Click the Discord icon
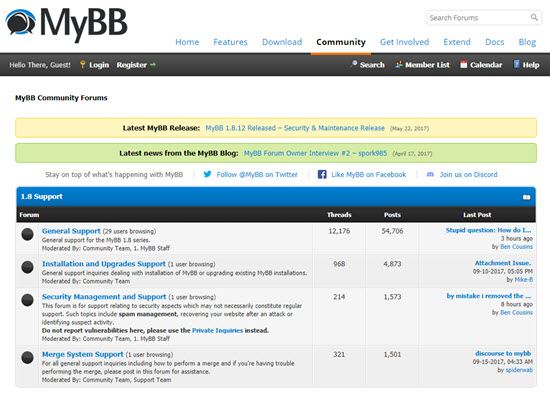The height and width of the screenshot is (393, 550). click(x=430, y=174)
